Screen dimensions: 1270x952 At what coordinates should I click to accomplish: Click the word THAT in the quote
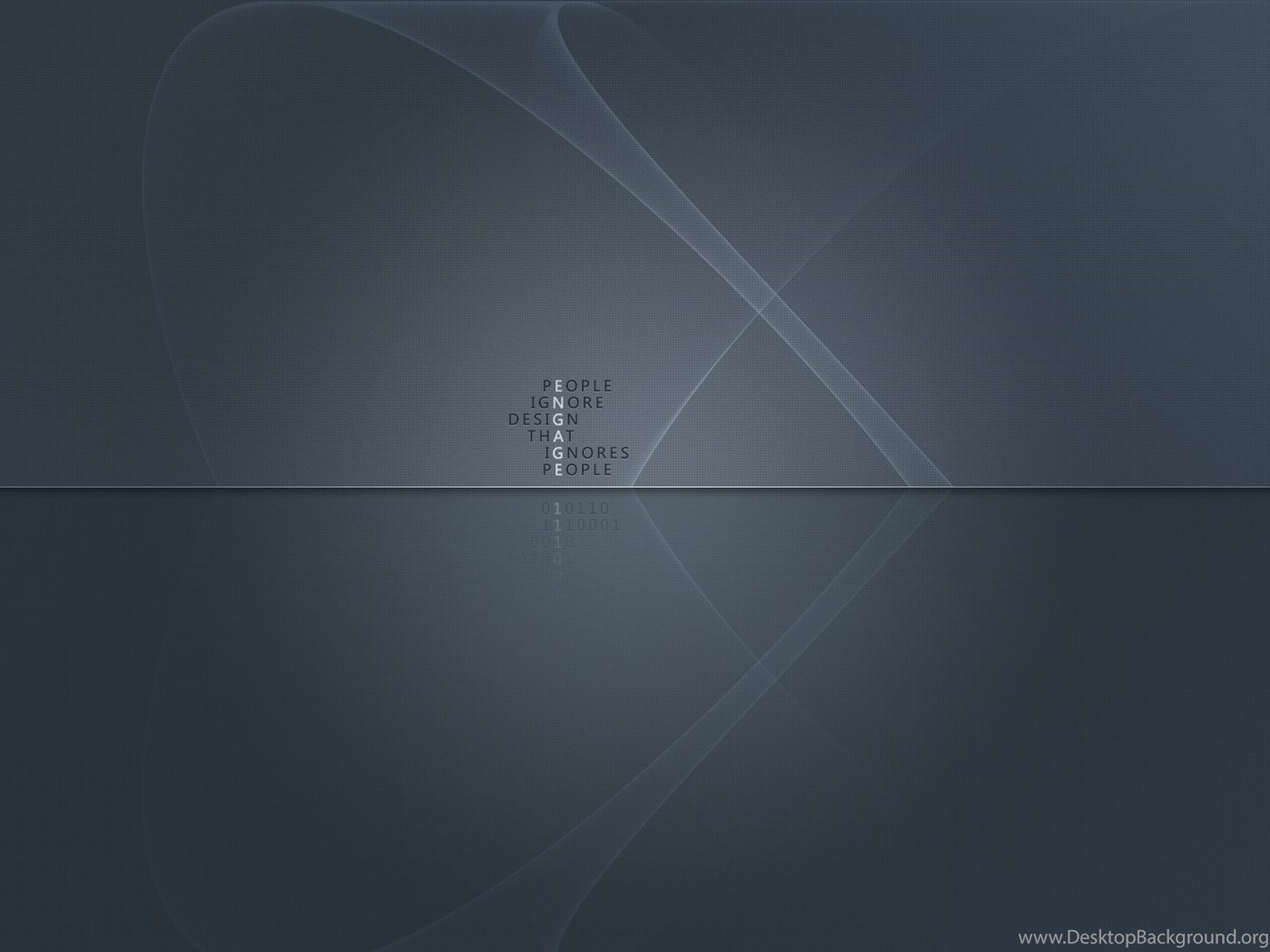tap(552, 436)
